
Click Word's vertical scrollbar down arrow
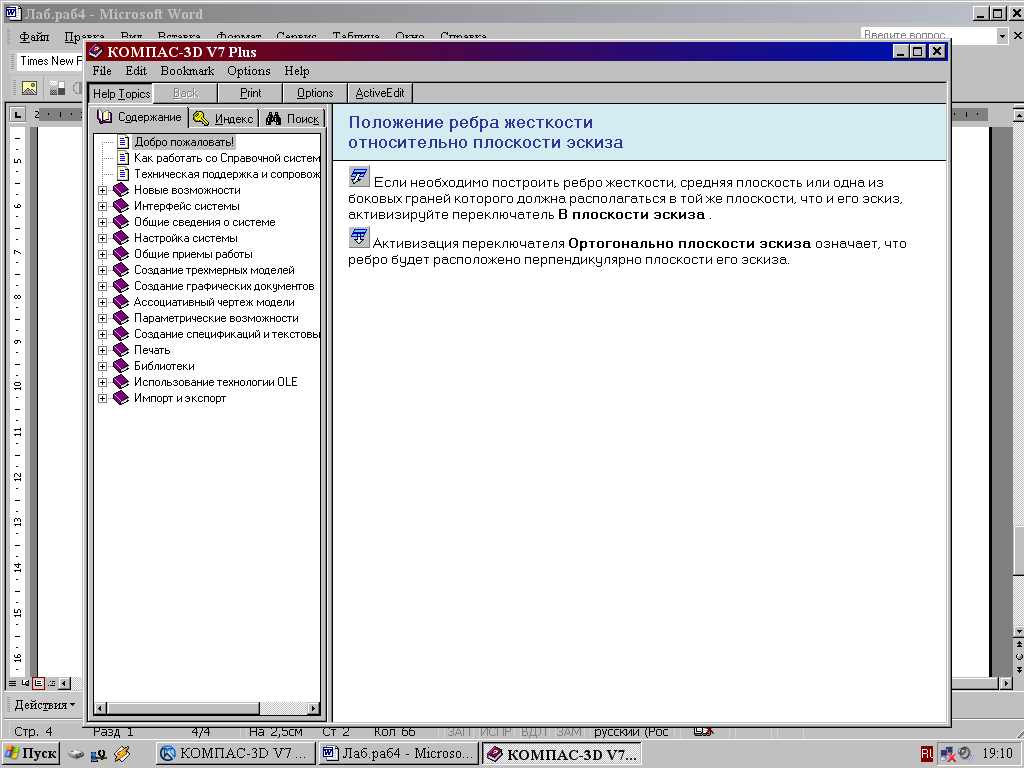pos(1018,632)
